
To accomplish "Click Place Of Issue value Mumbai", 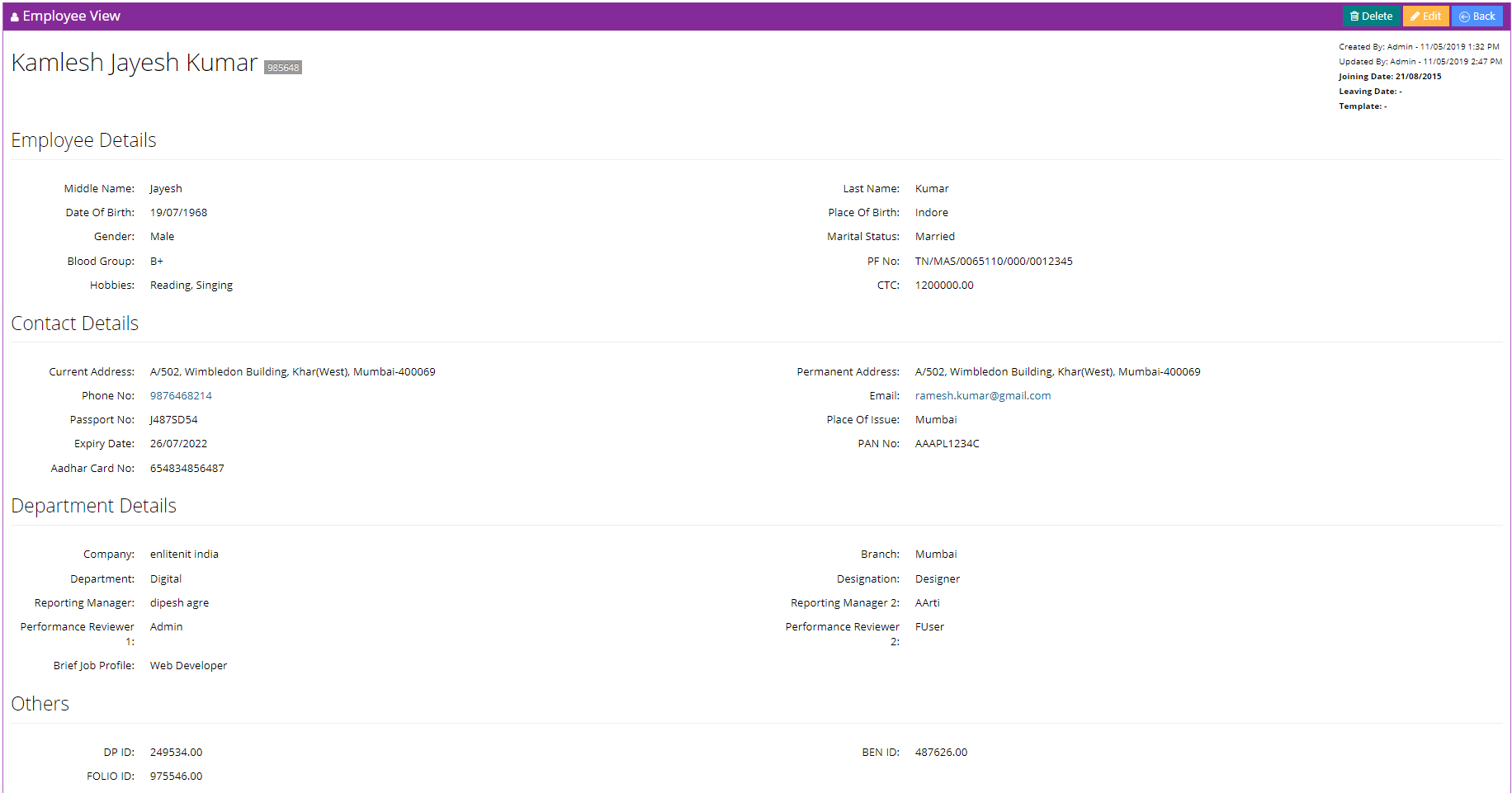I will click(x=936, y=420).
